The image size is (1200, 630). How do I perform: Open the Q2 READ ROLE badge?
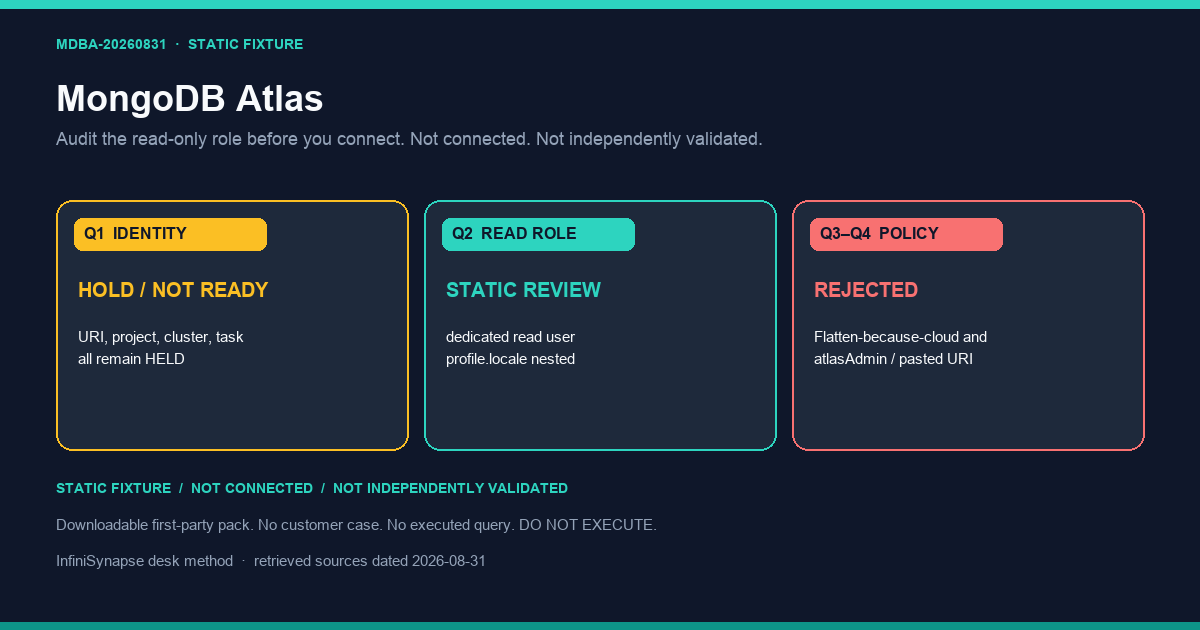tap(538, 234)
